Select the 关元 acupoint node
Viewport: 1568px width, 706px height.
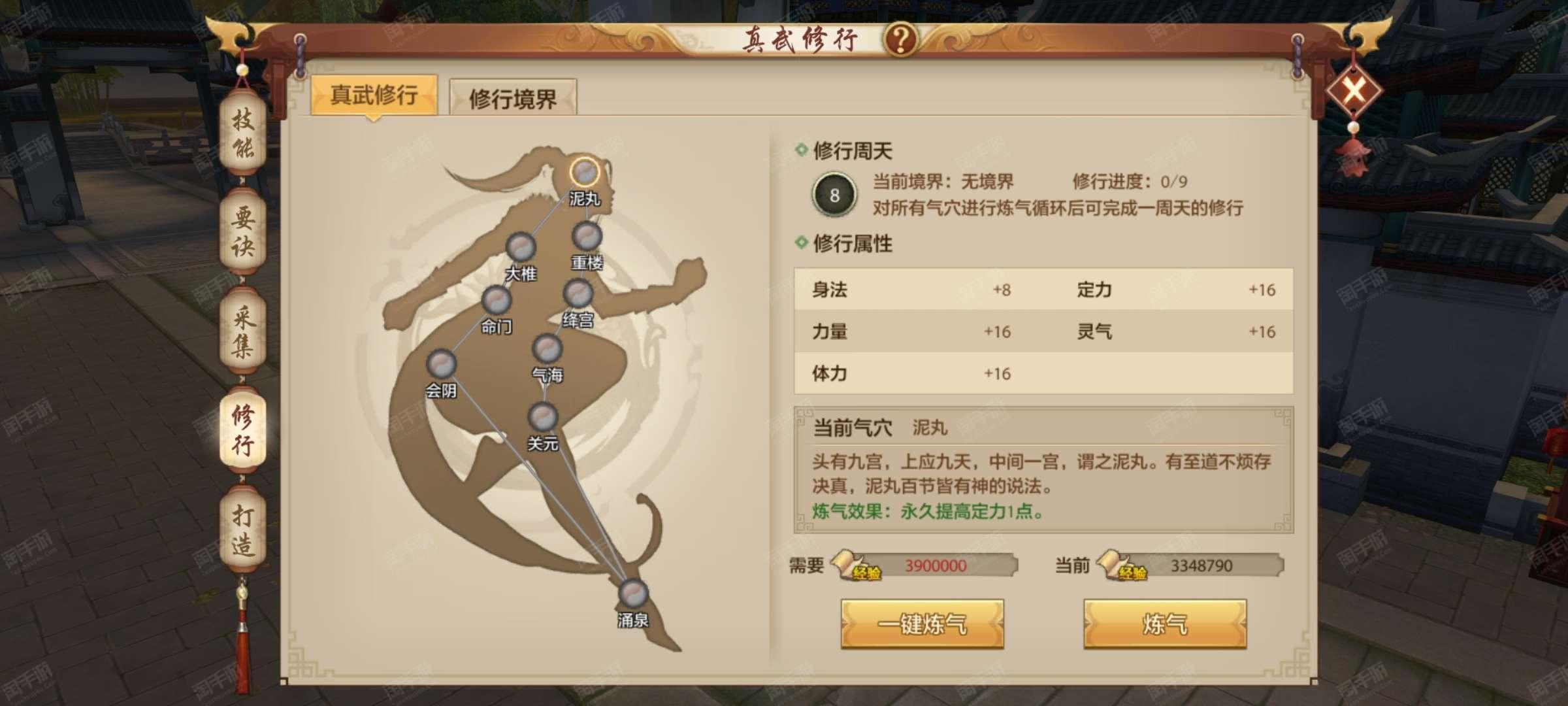click(x=542, y=417)
